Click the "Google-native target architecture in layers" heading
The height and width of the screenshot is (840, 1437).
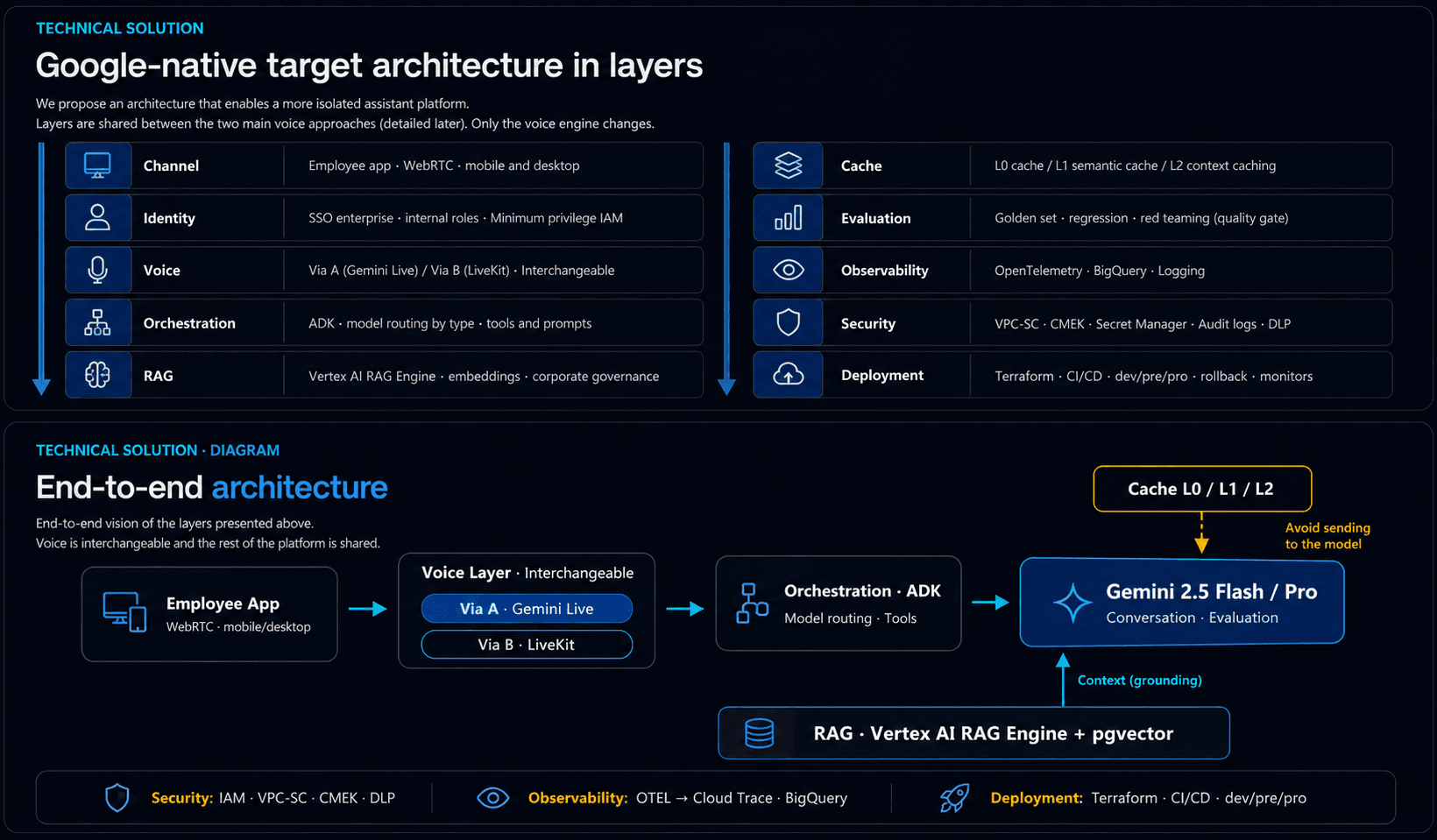[x=369, y=66]
